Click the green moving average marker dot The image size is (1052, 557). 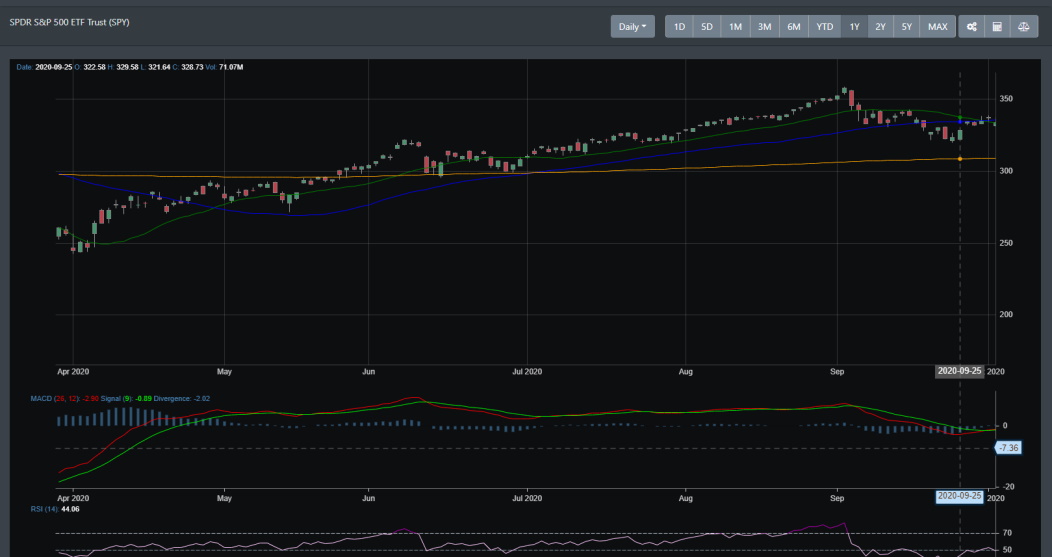[960, 118]
